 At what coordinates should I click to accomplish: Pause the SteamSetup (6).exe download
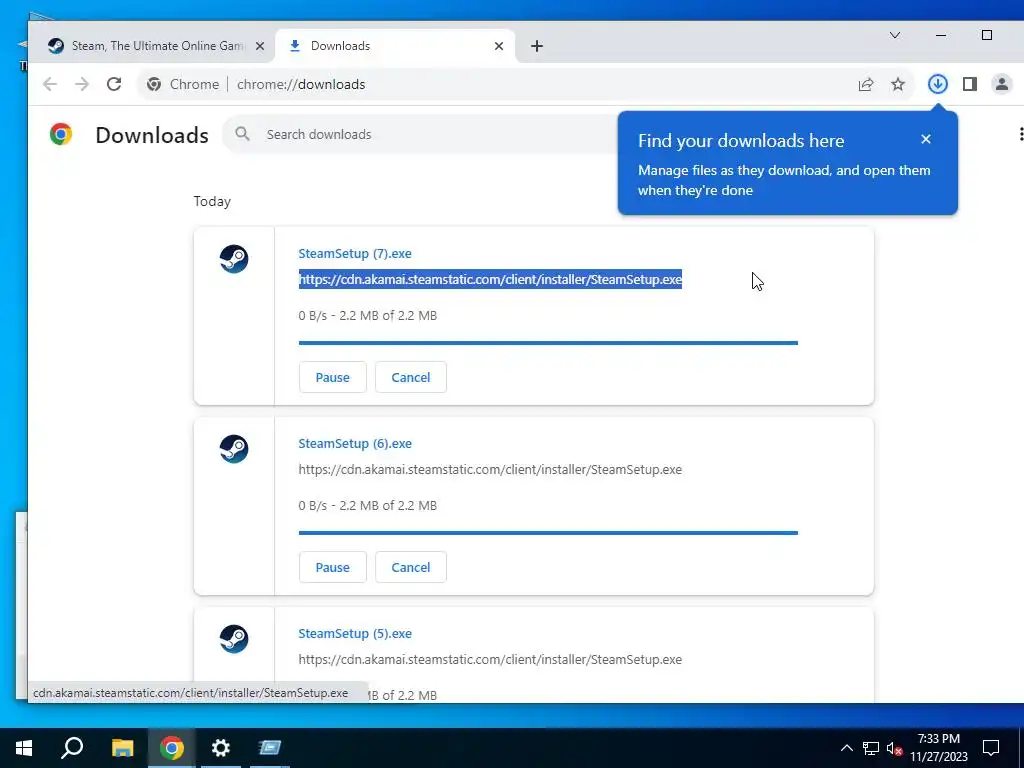click(332, 568)
